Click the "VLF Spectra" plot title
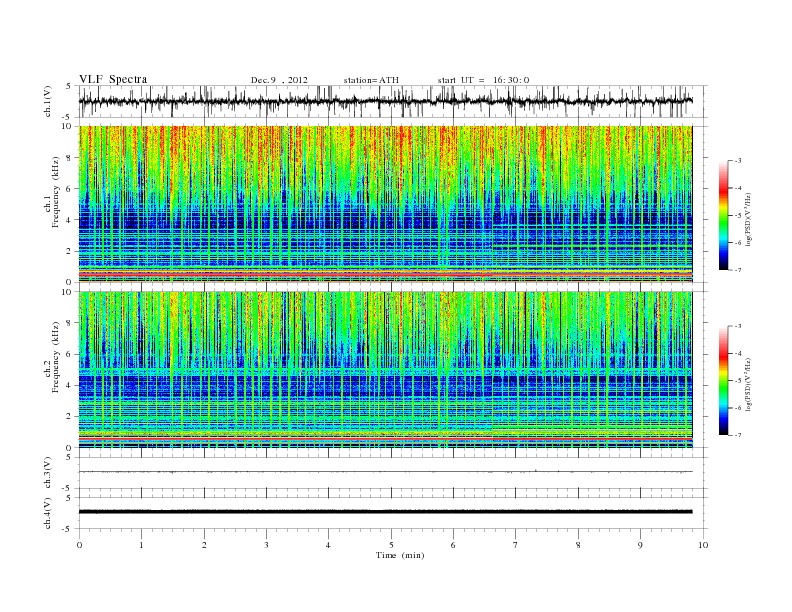 click(113, 79)
